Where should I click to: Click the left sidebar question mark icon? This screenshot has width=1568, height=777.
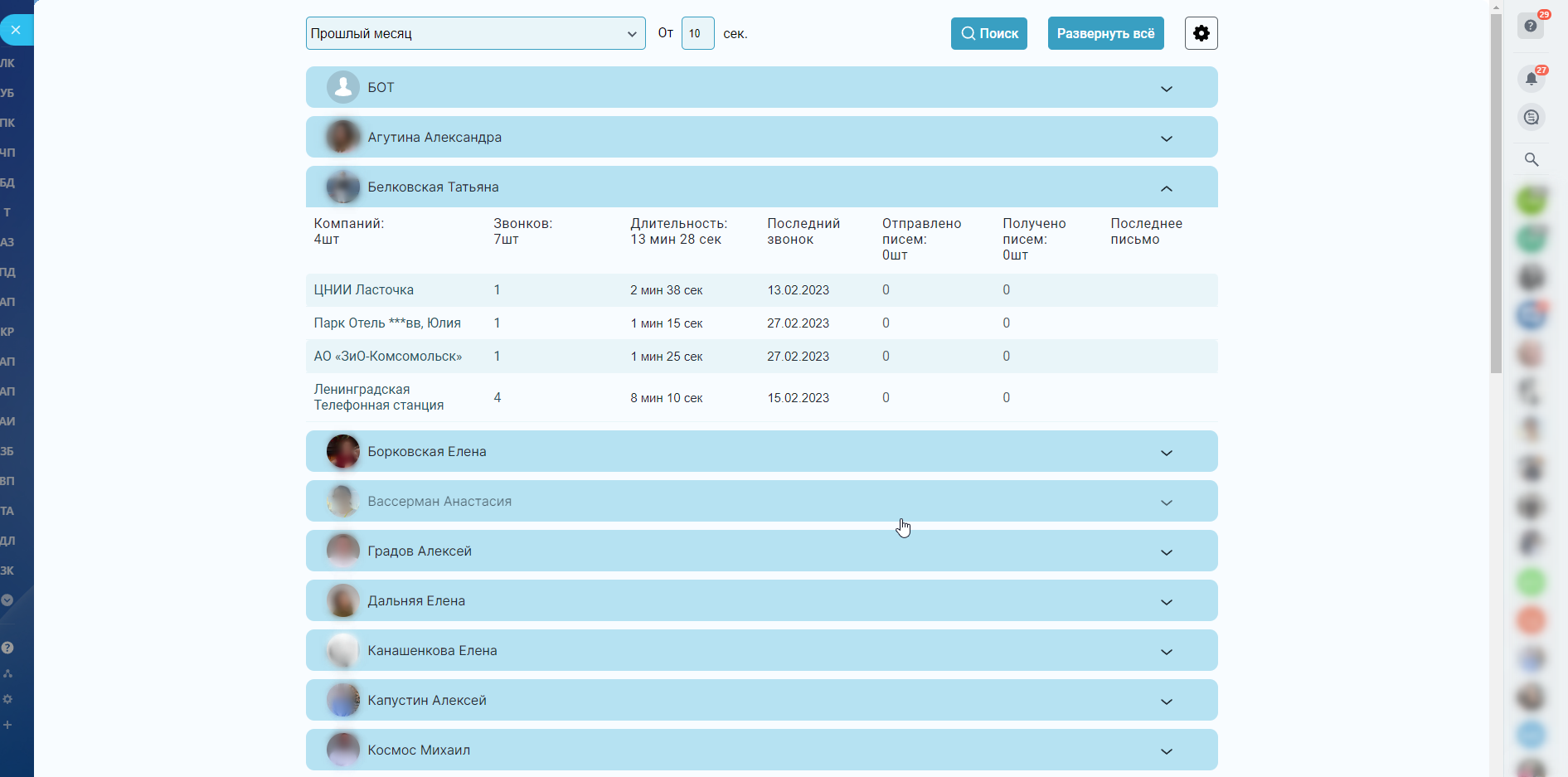7,648
